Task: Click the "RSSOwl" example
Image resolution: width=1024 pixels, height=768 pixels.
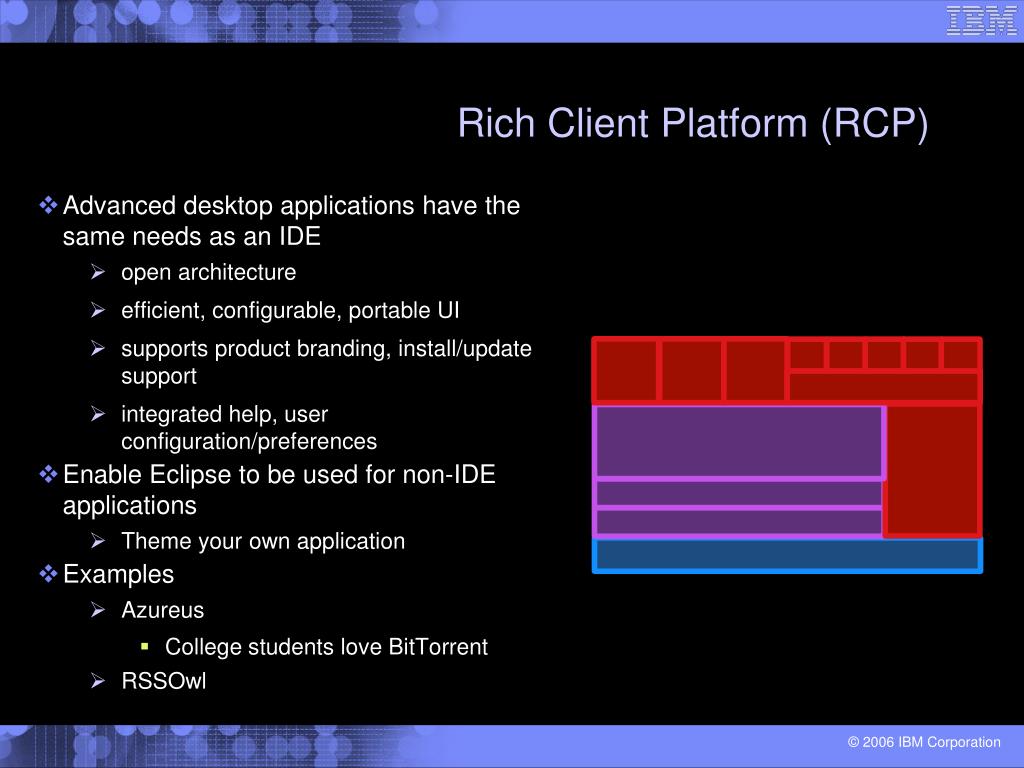Action: tap(163, 681)
